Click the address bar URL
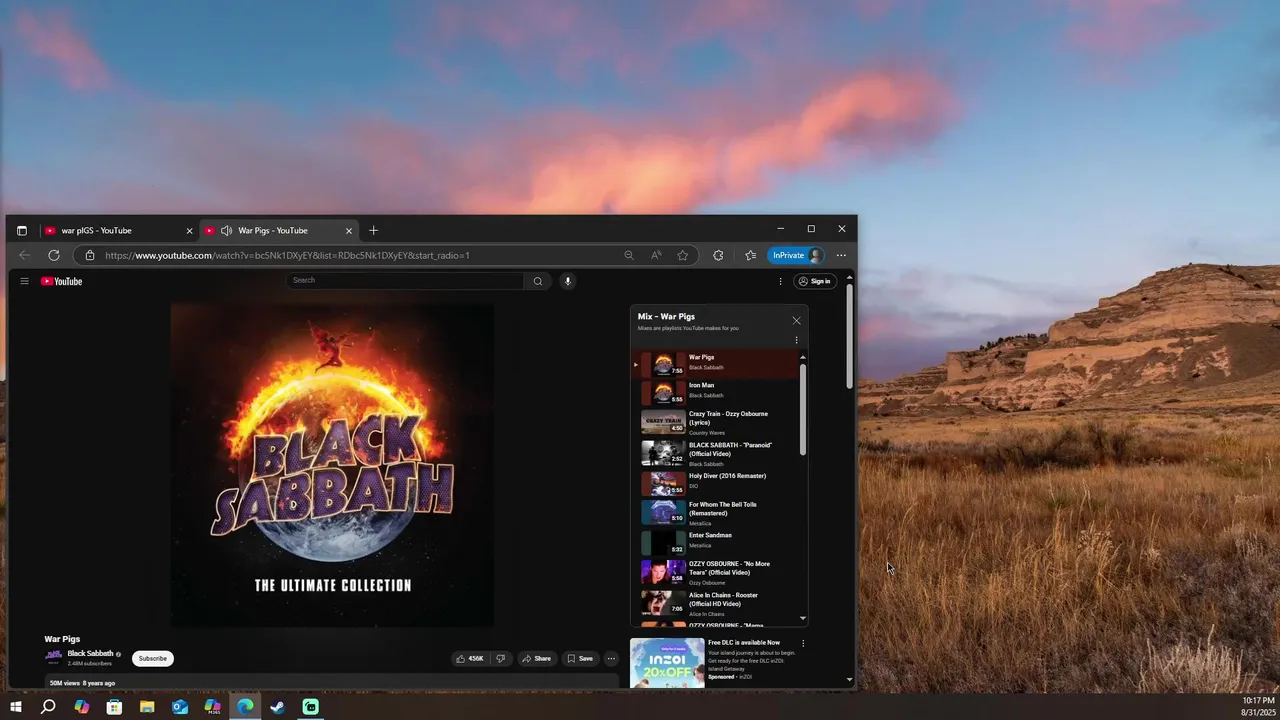The image size is (1280, 720). (x=287, y=255)
